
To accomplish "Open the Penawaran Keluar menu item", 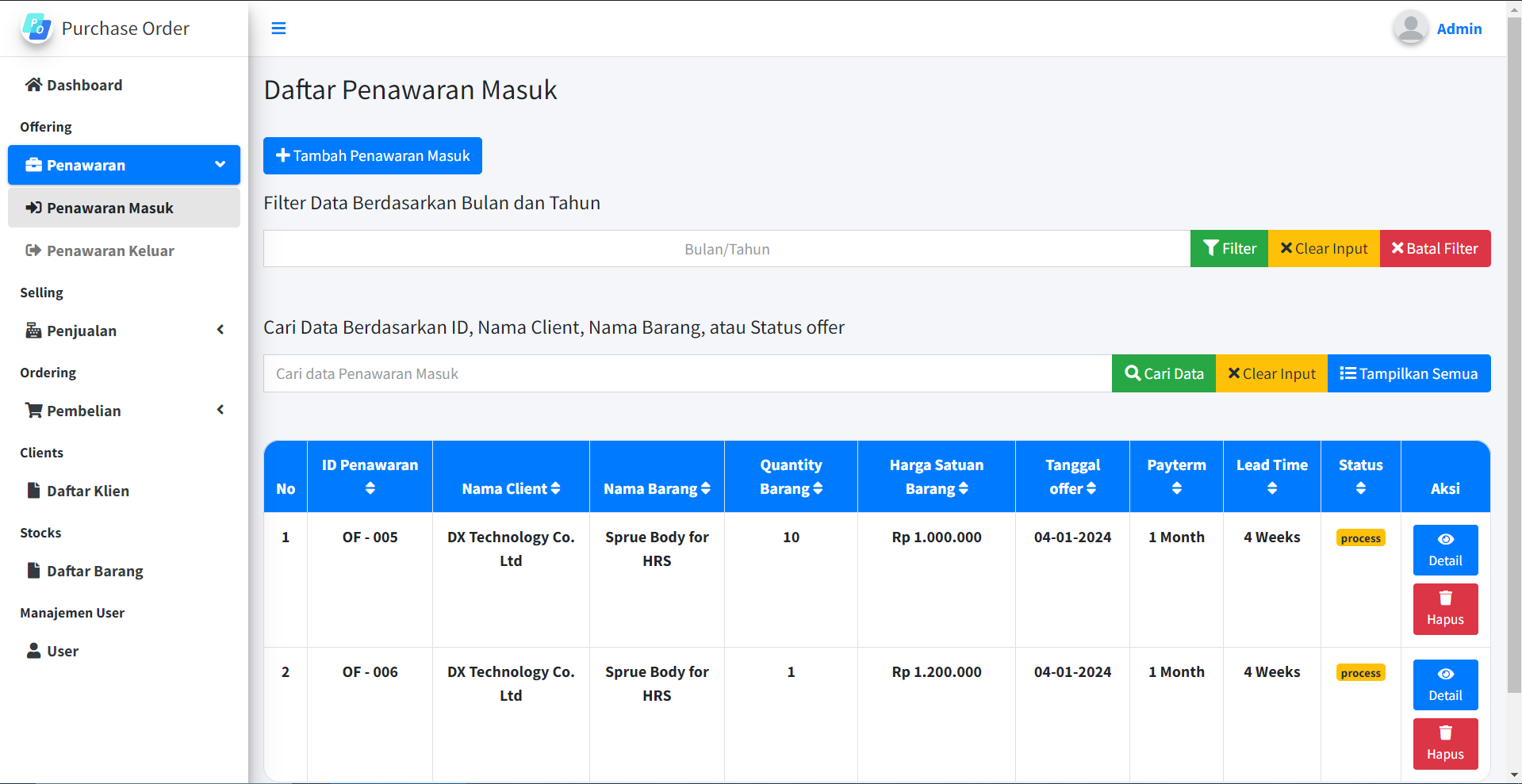I will (110, 250).
